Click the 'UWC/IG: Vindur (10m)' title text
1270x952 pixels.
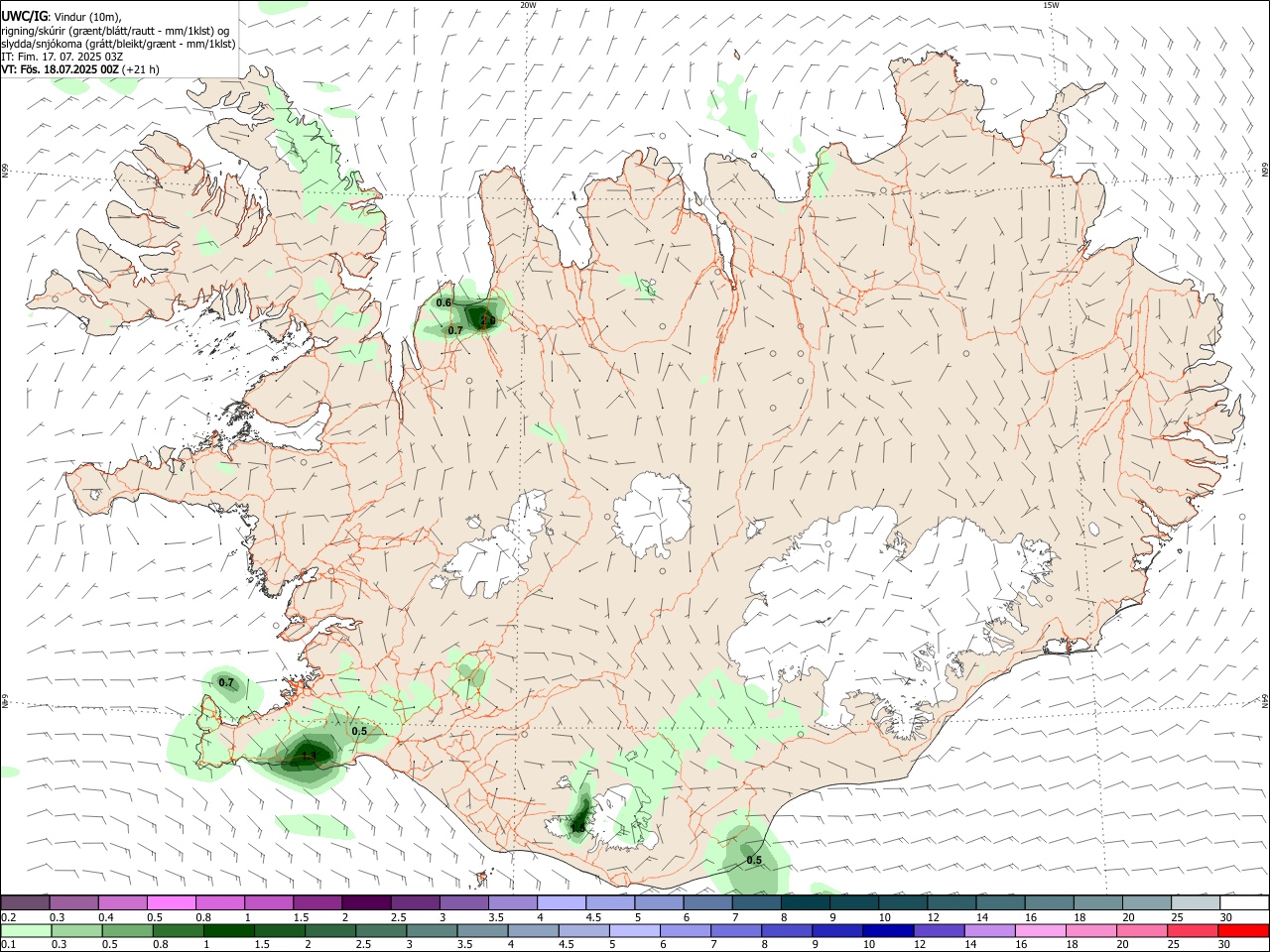(62, 17)
